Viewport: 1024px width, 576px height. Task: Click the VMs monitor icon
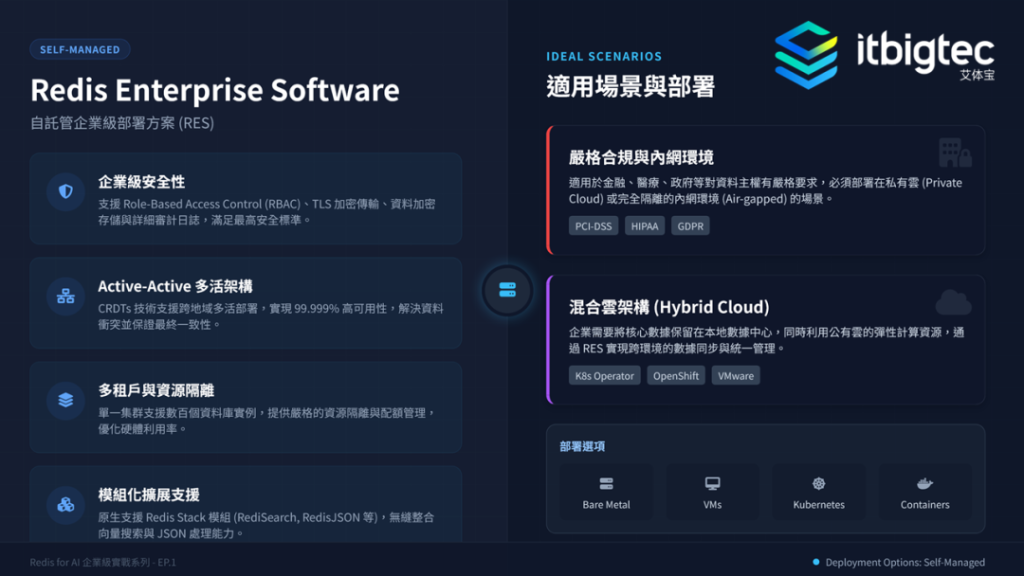712,484
